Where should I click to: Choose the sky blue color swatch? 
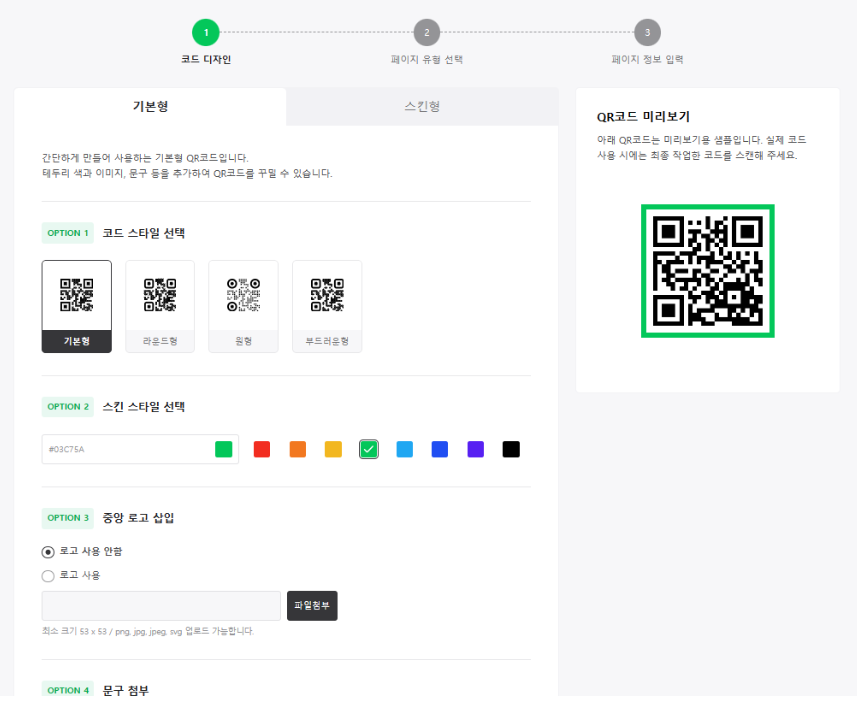(404, 449)
